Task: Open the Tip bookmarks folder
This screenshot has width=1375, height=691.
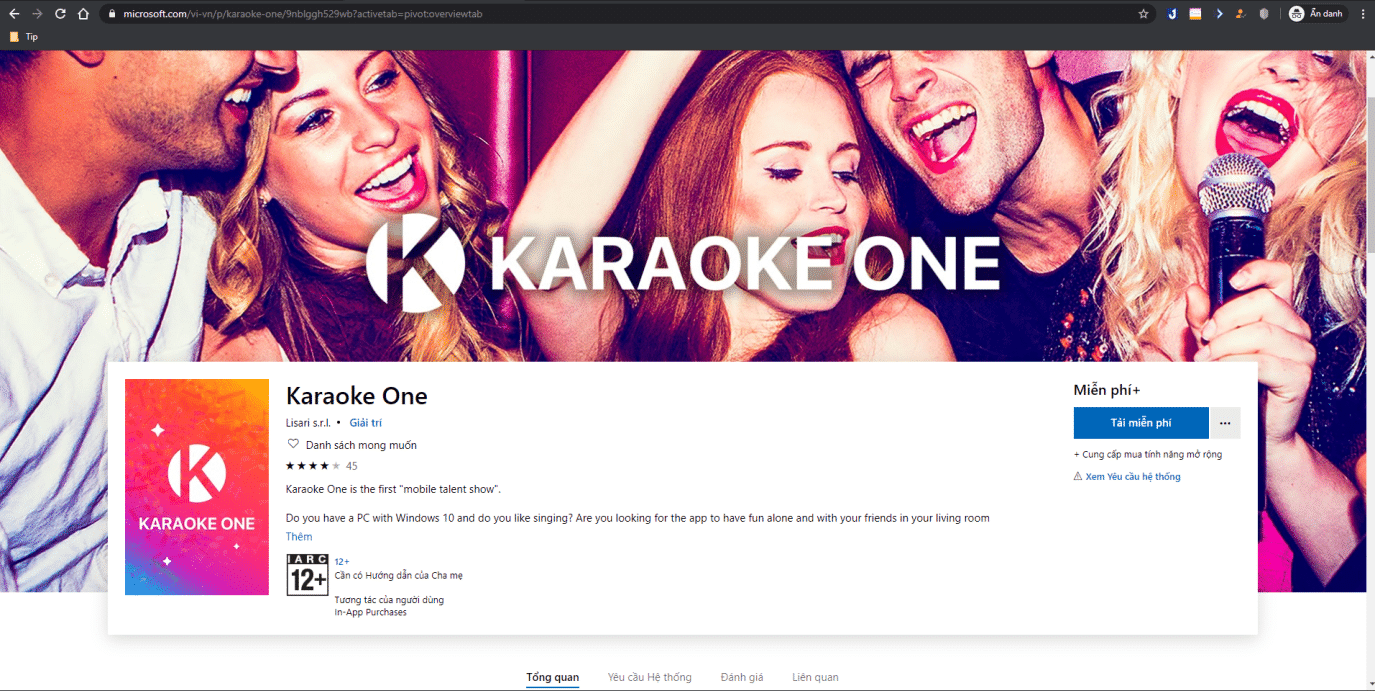Action: 24,37
